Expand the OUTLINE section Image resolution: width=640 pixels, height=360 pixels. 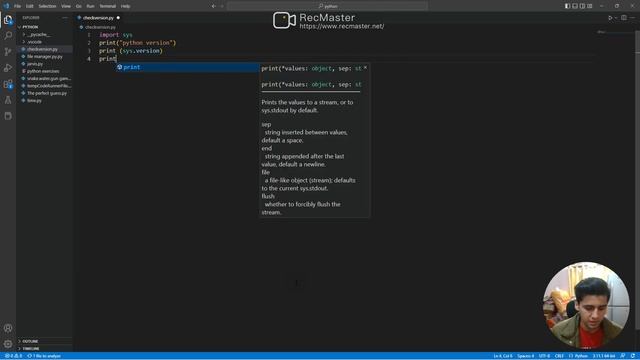click(44, 341)
